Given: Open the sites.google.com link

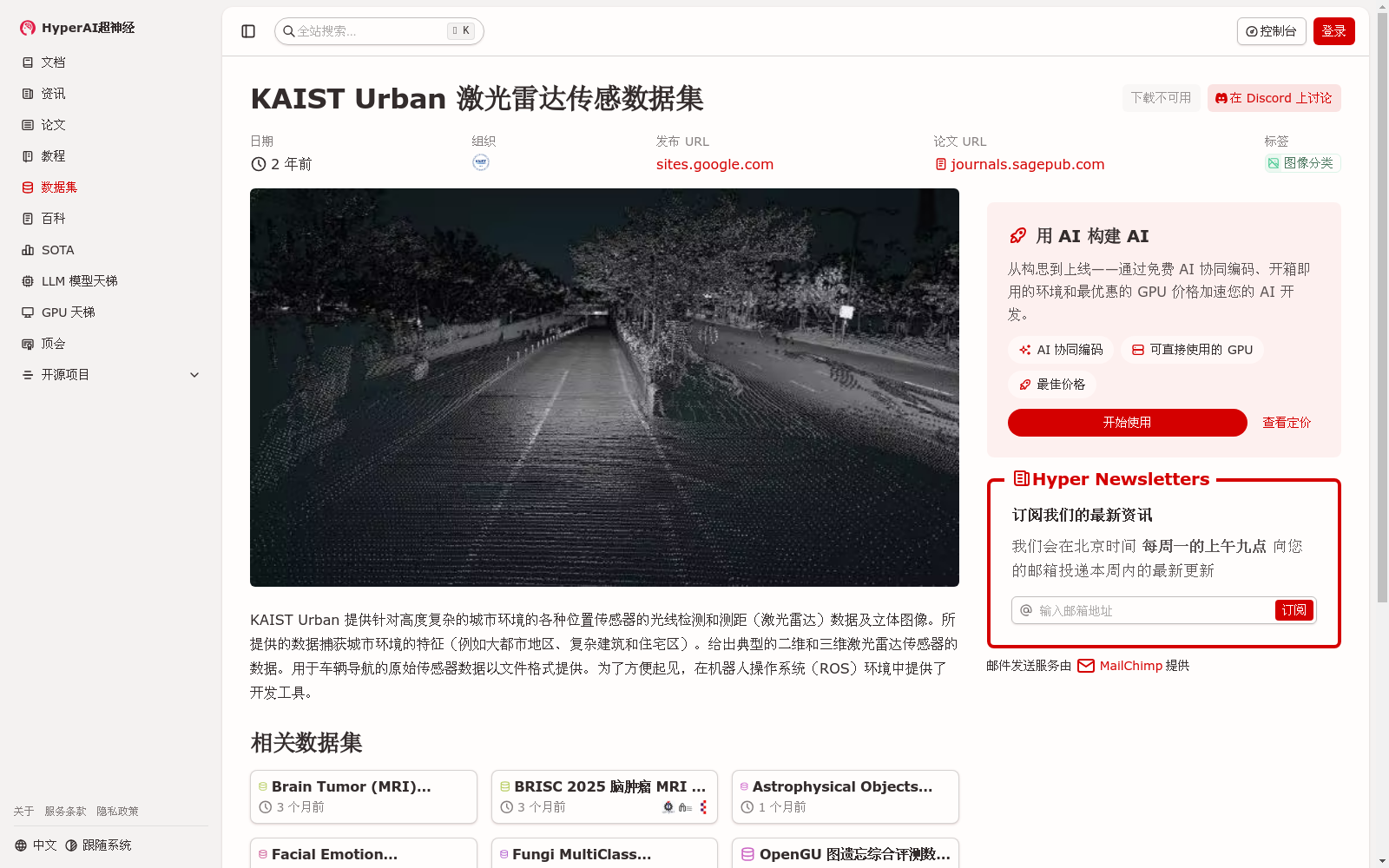Looking at the screenshot, I should [714, 164].
